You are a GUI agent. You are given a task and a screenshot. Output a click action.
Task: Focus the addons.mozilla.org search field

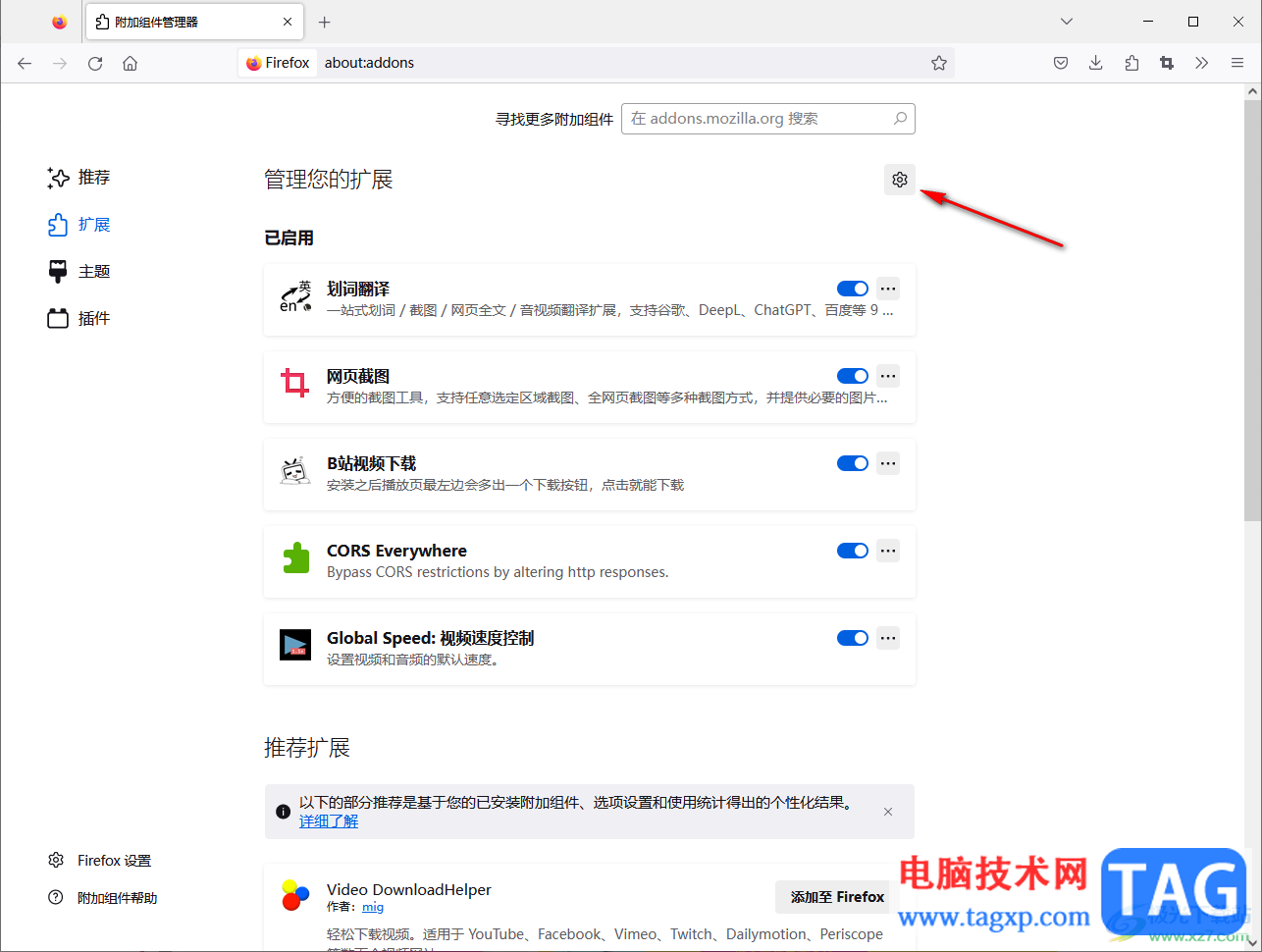coord(768,119)
